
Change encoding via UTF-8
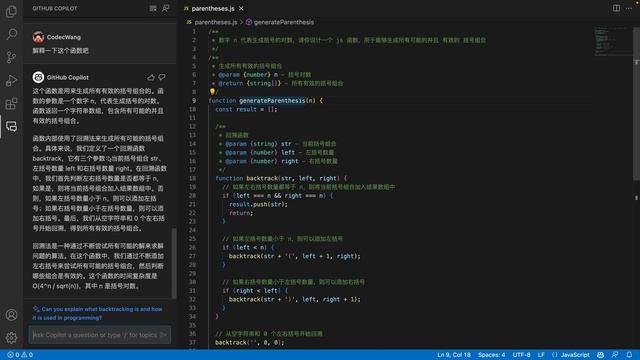pyautogui.click(x=521, y=355)
